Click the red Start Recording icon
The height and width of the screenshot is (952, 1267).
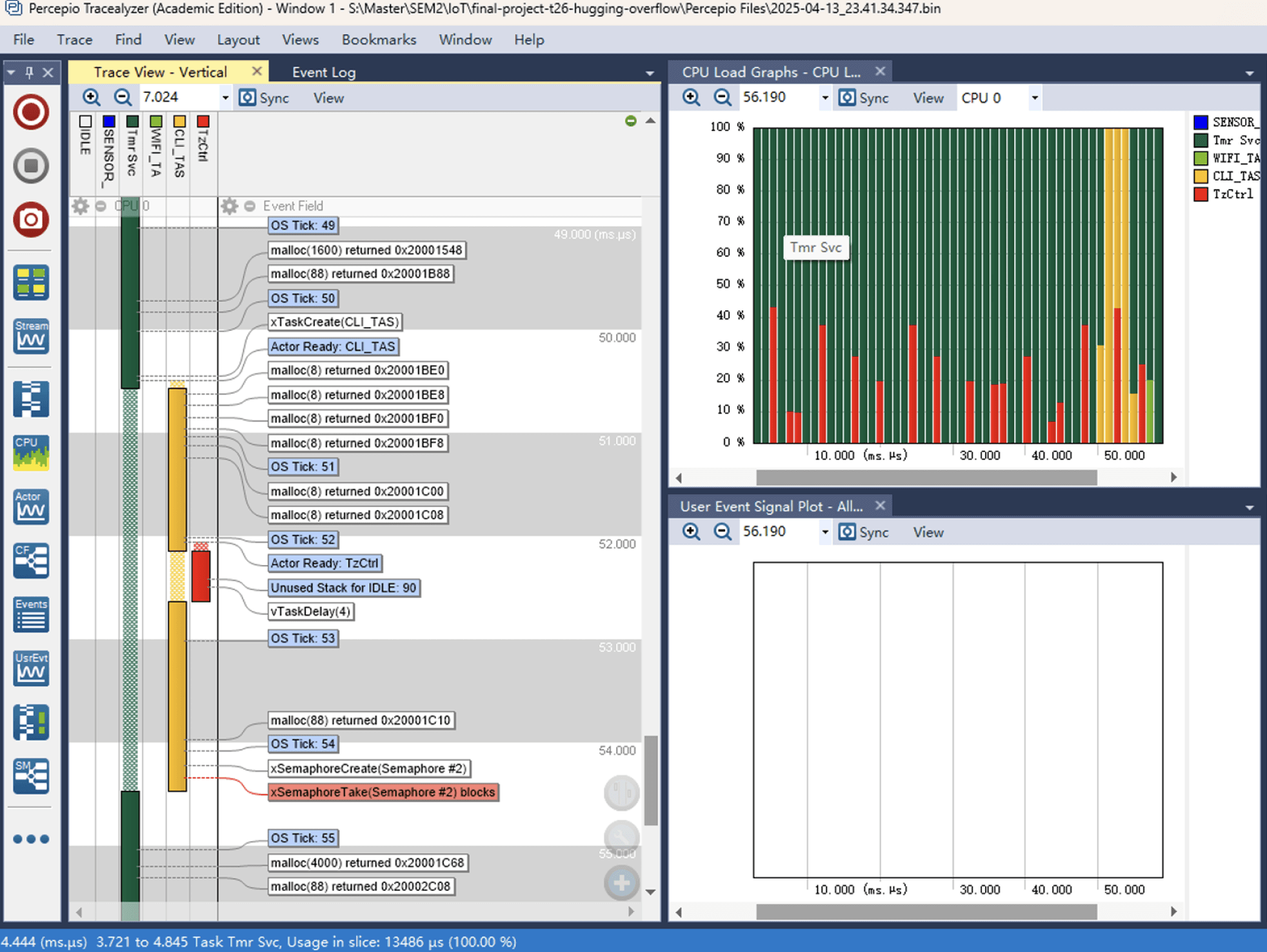pos(30,112)
